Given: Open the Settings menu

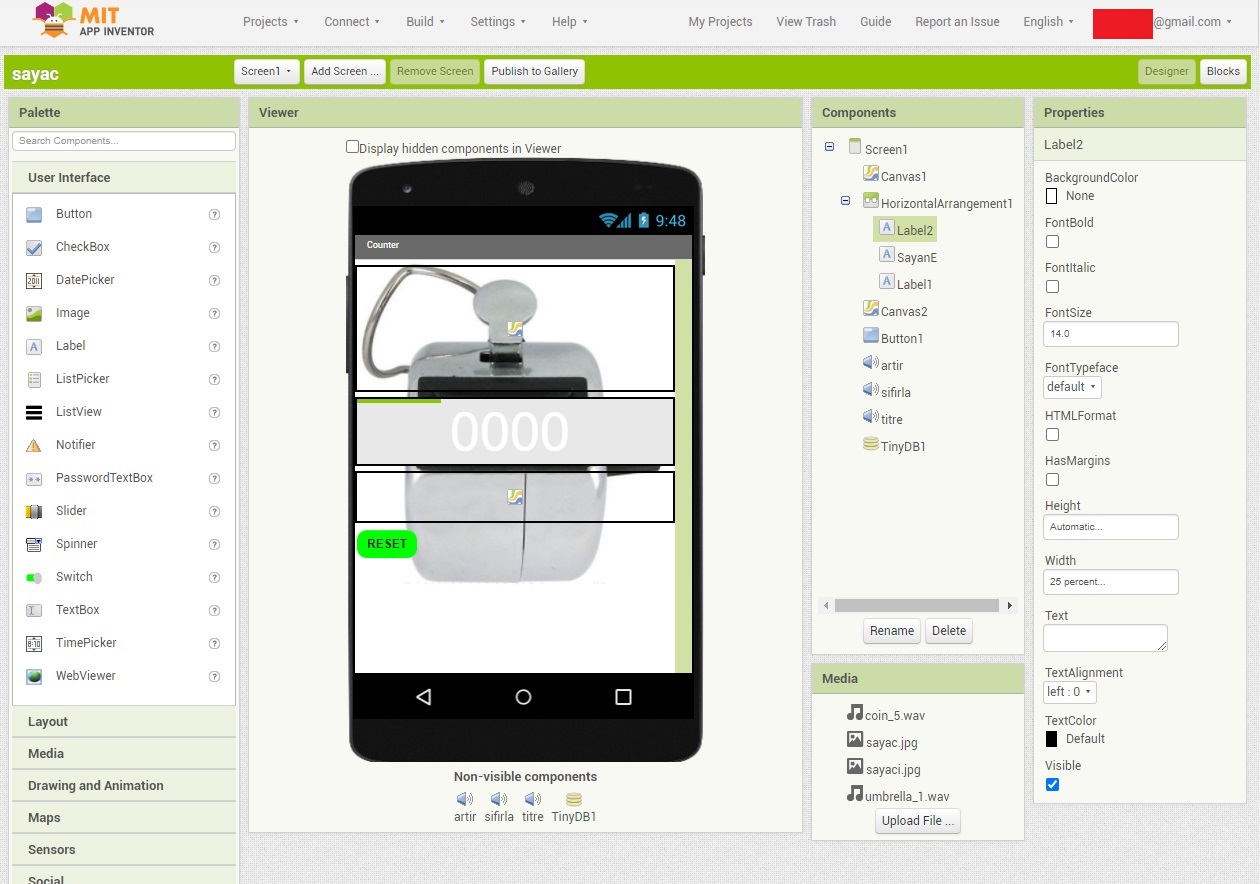Looking at the screenshot, I should 498,21.
